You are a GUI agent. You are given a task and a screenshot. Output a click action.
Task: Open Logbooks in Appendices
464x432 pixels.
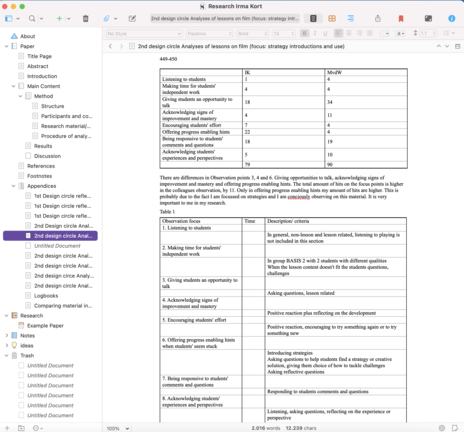46,296
